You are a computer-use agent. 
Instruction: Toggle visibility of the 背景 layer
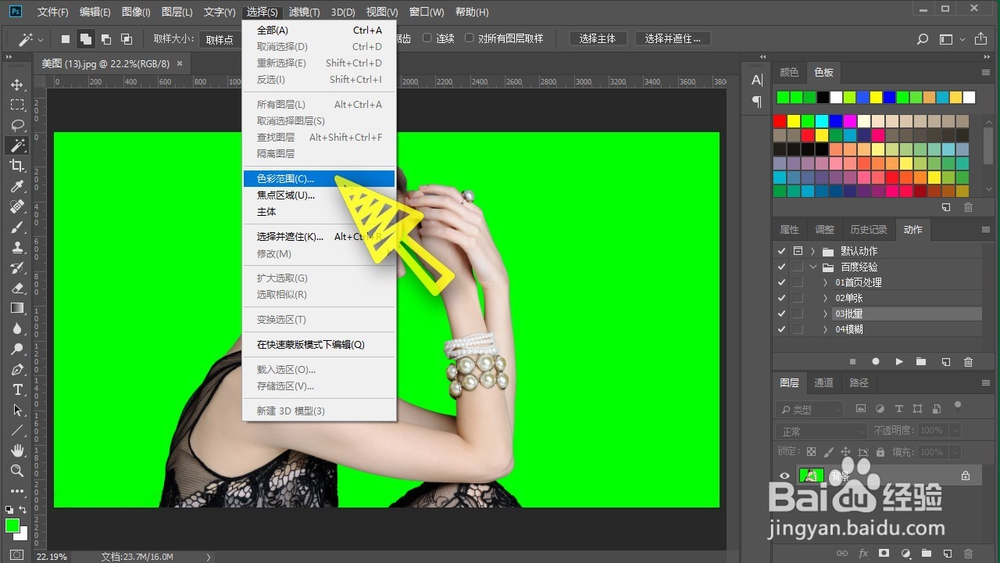coord(784,476)
